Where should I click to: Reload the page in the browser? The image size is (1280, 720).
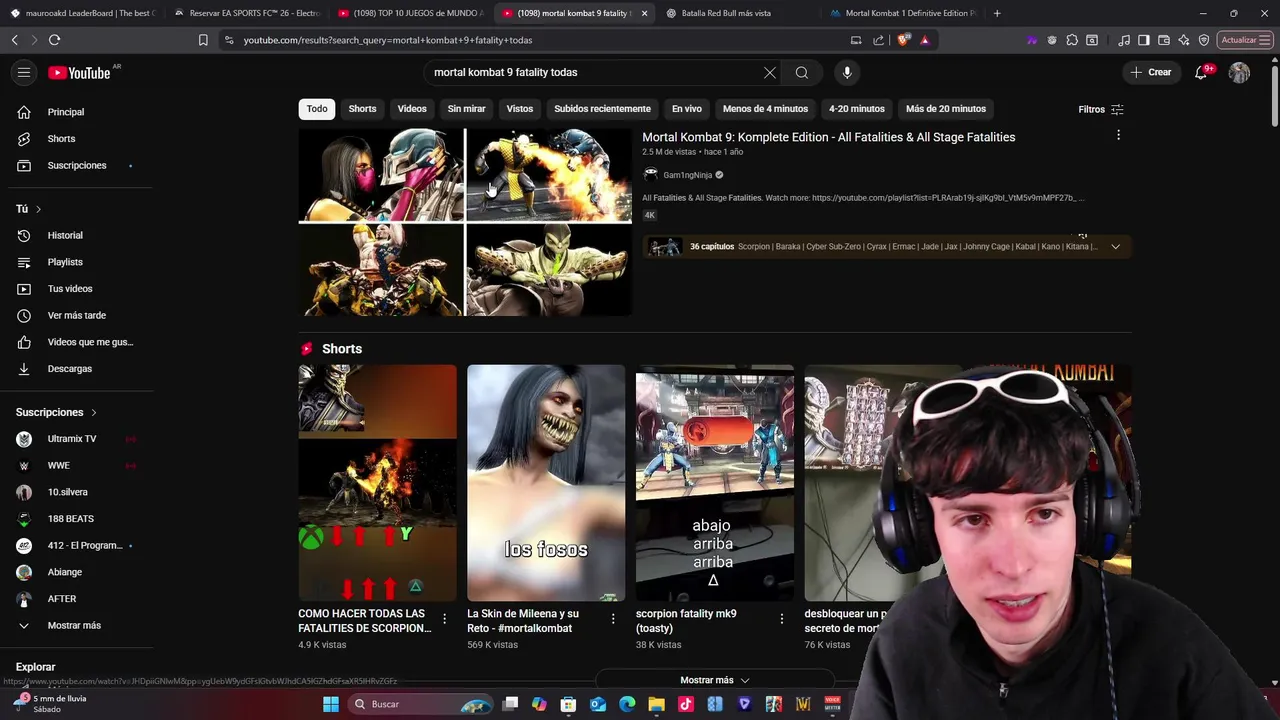point(54,40)
